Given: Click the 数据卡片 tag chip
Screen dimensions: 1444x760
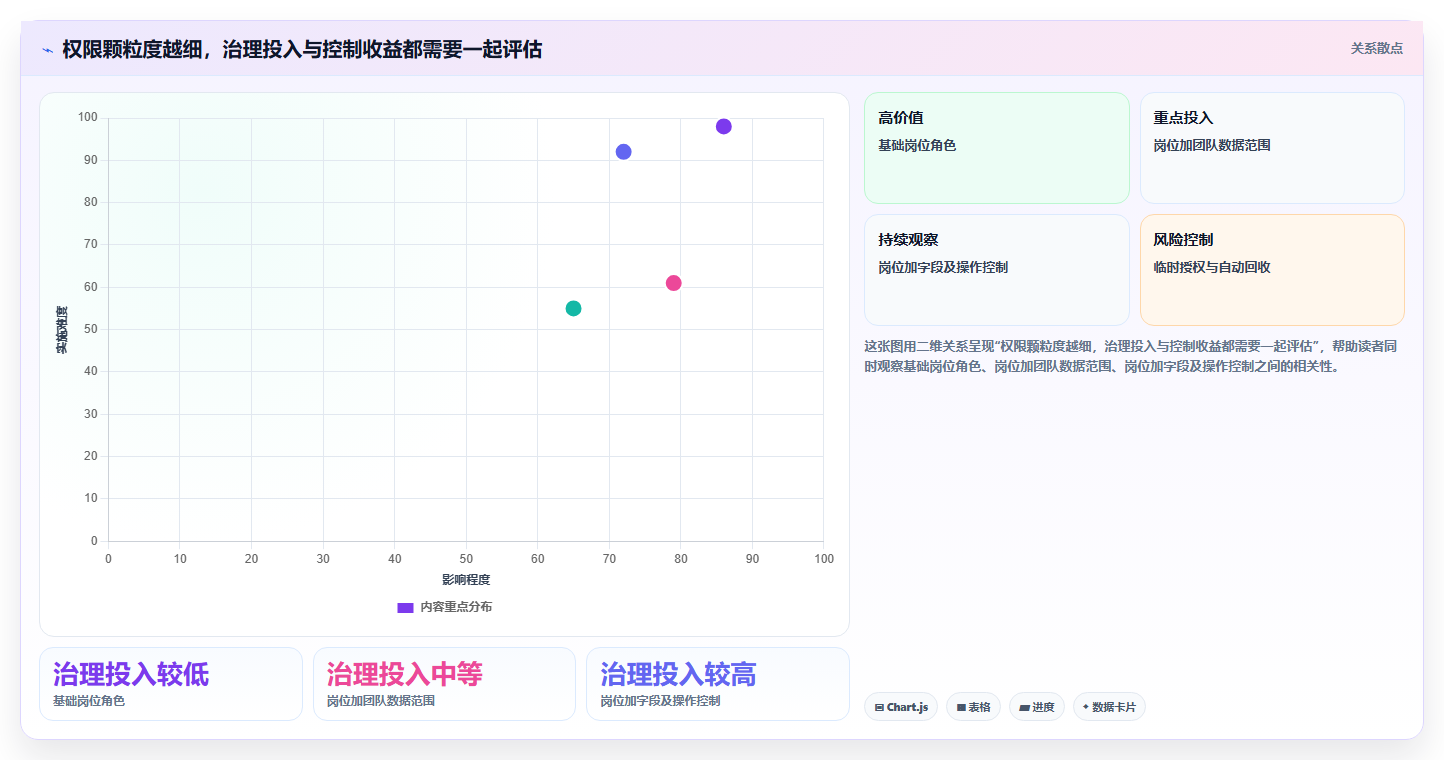Looking at the screenshot, I should pos(1109,707).
